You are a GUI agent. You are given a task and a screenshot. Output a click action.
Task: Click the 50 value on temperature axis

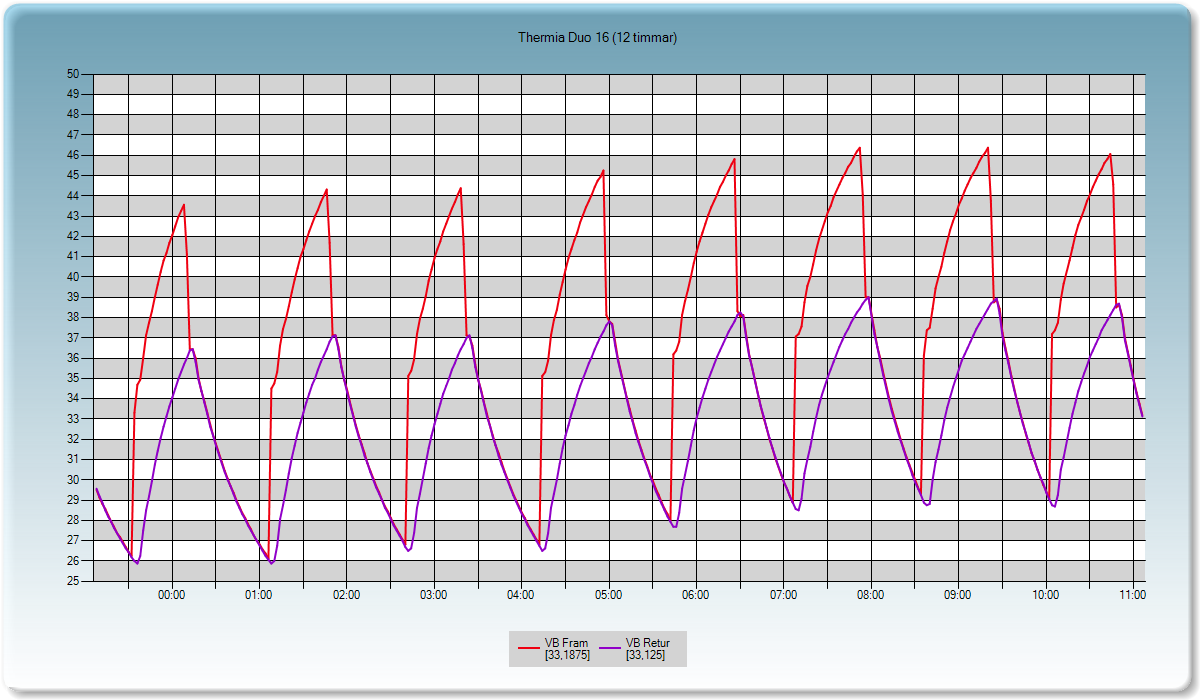(x=73, y=74)
